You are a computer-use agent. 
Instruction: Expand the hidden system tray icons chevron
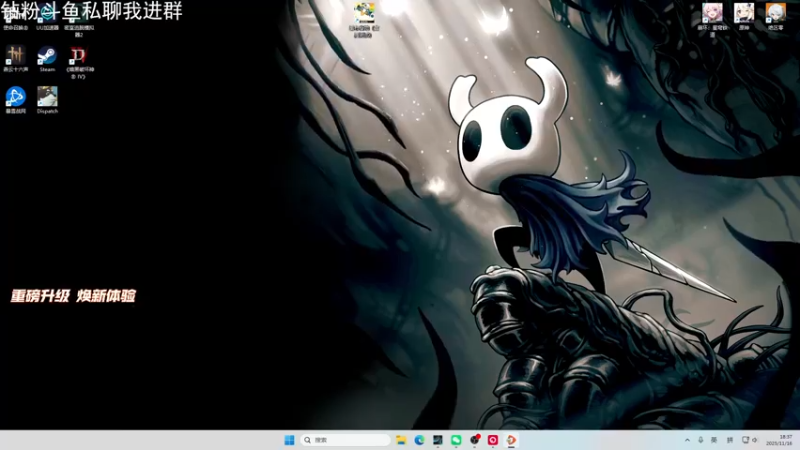point(687,440)
